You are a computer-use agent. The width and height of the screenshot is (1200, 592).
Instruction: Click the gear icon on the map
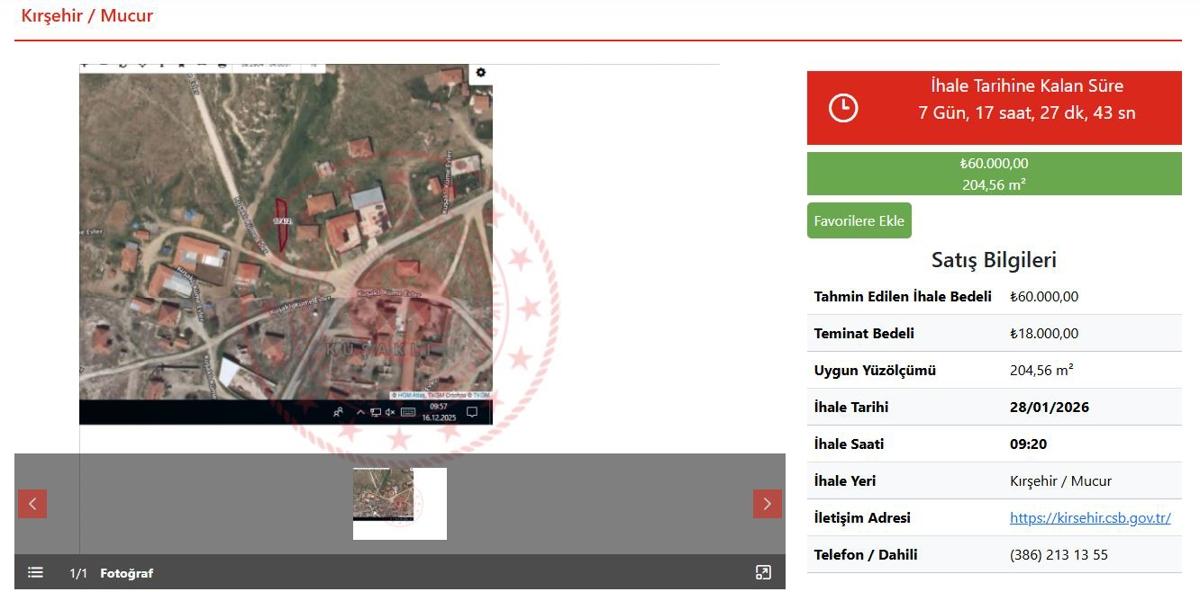[481, 73]
